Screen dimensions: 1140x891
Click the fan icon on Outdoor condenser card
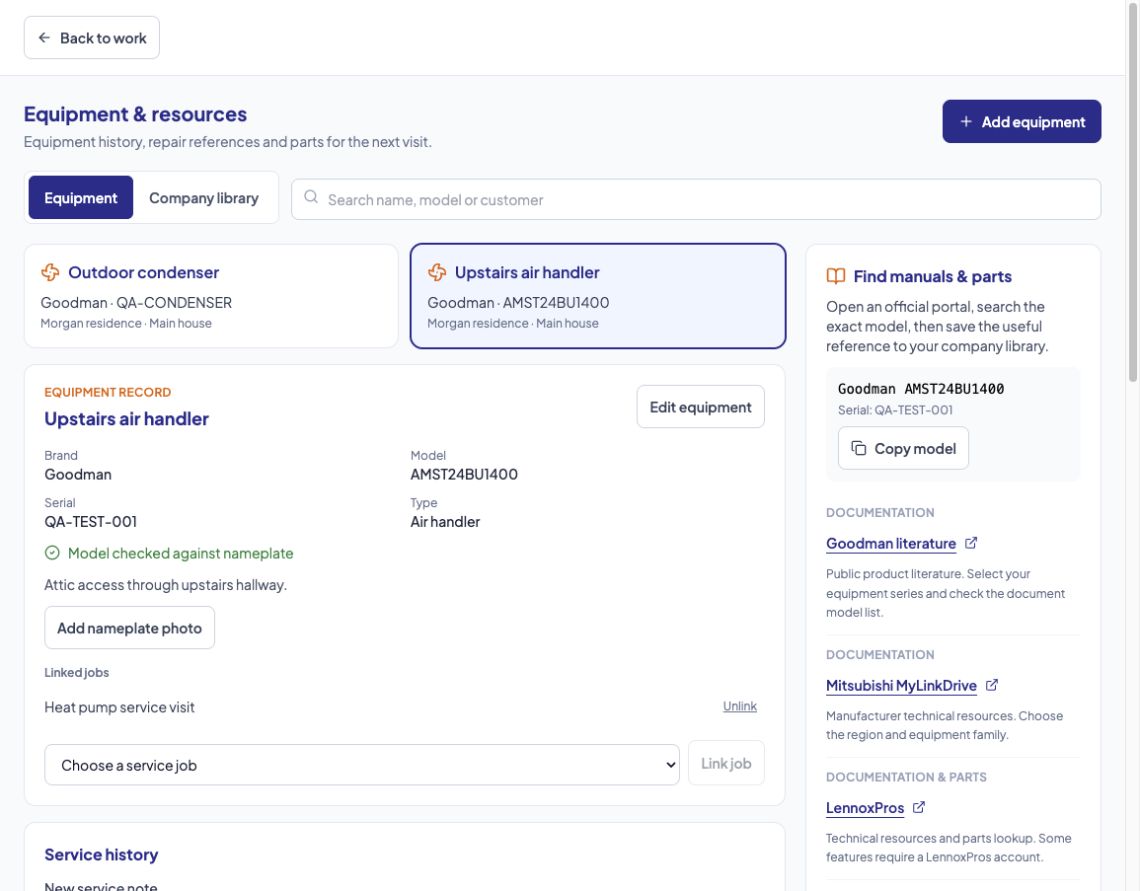point(50,273)
